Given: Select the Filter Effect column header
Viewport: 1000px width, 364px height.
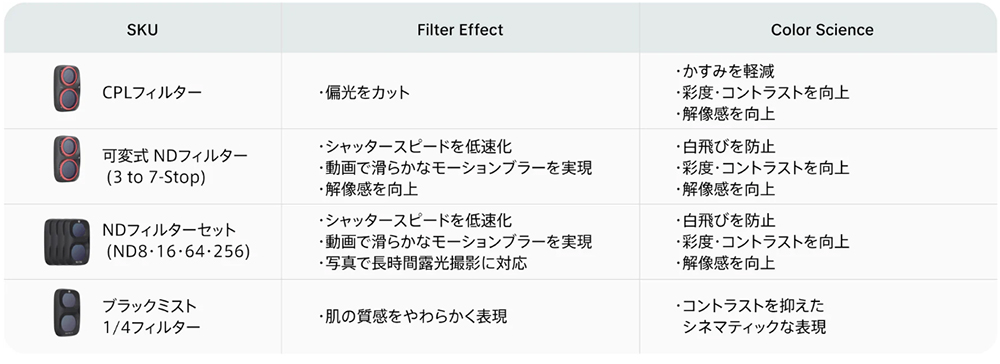Looking at the screenshot, I should coord(460,30).
